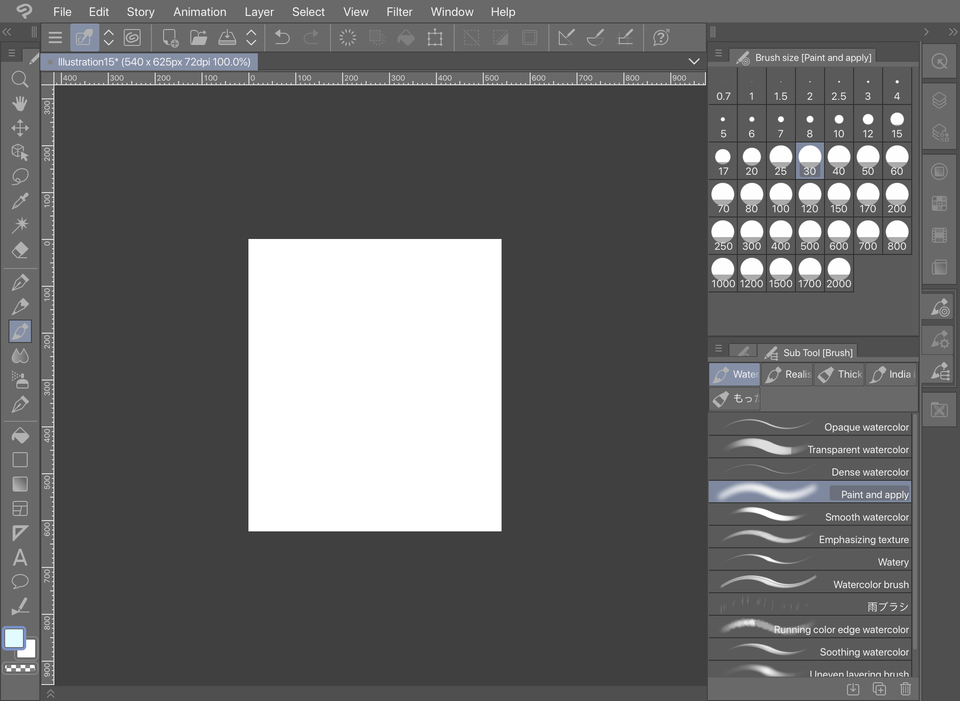Viewport: 960px width, 701px height.
Task: Open the tool palette menu icon
Action: pyautogui.click(x=12, y=53)
